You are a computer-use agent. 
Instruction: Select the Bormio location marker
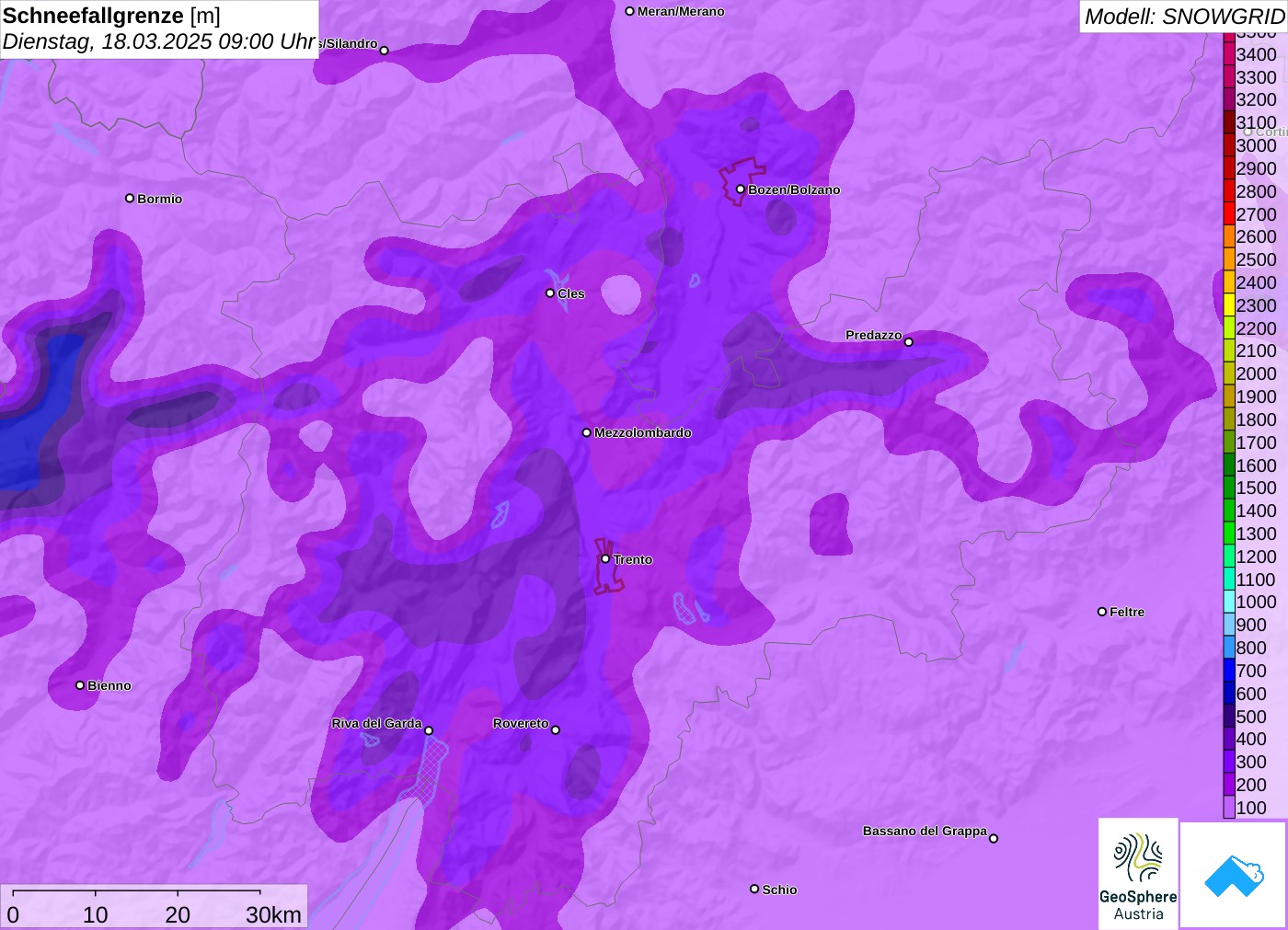130,199
